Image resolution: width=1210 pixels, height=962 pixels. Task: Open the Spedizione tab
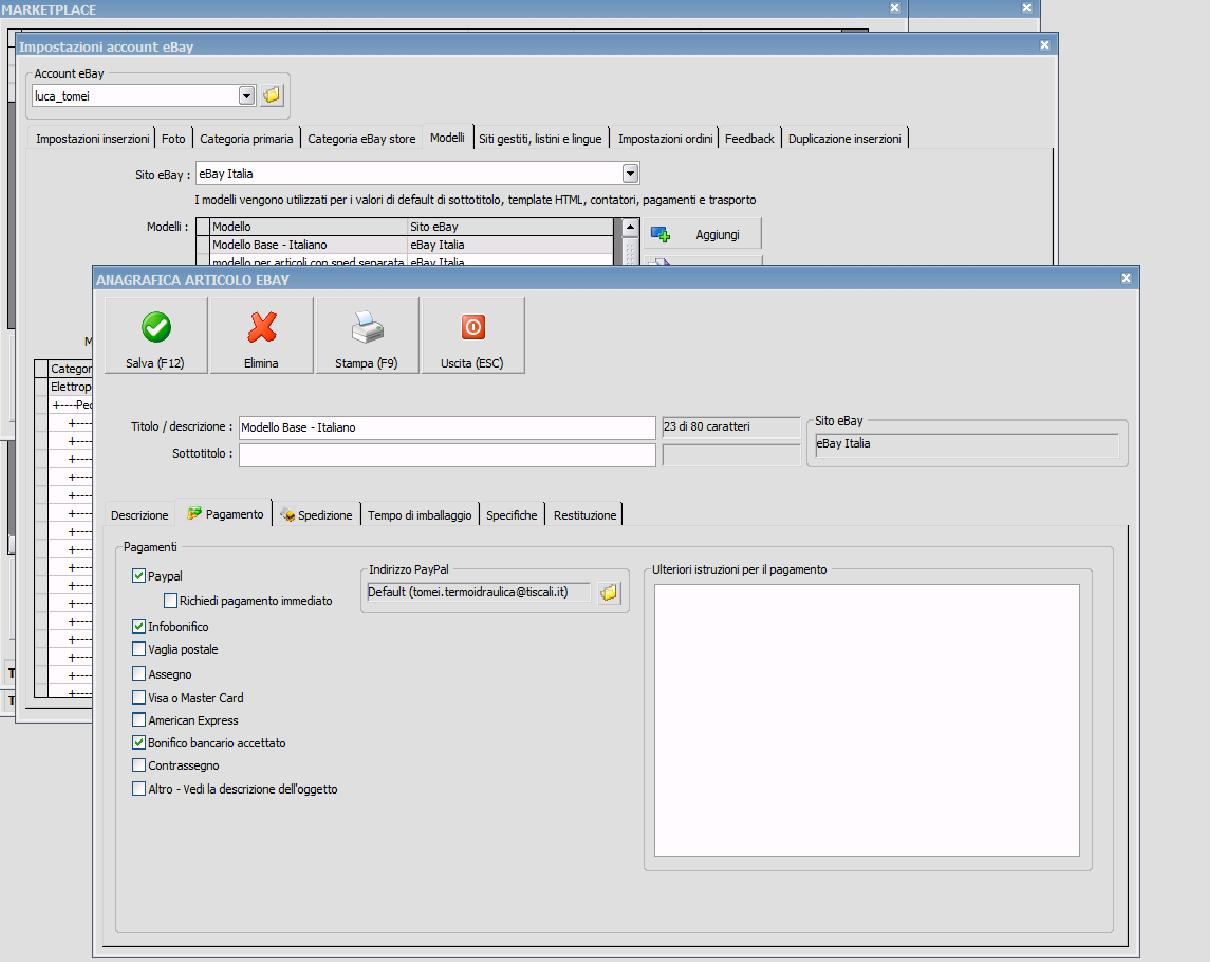[317, 515]
